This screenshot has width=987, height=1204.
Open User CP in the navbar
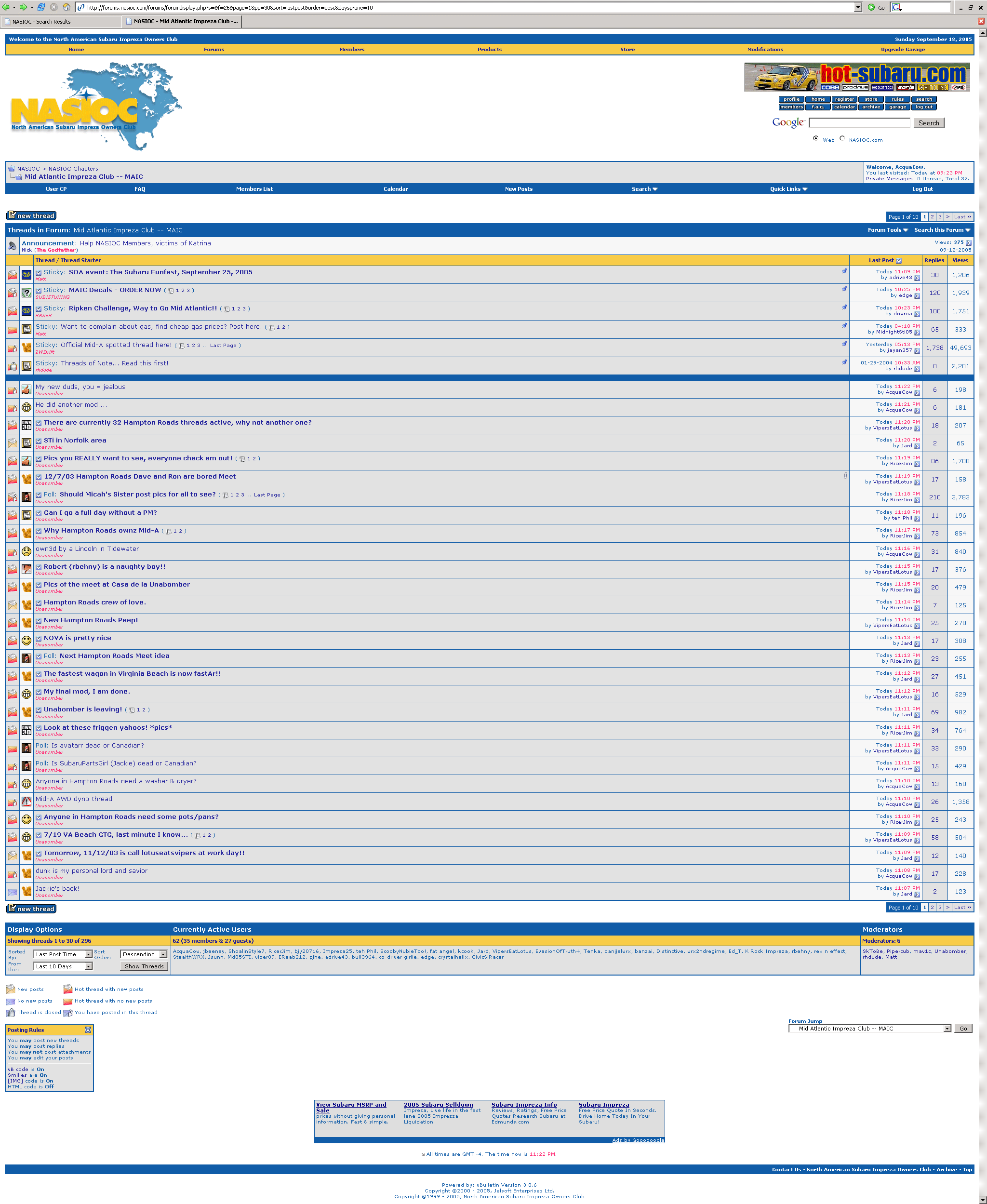coord(56,189)
